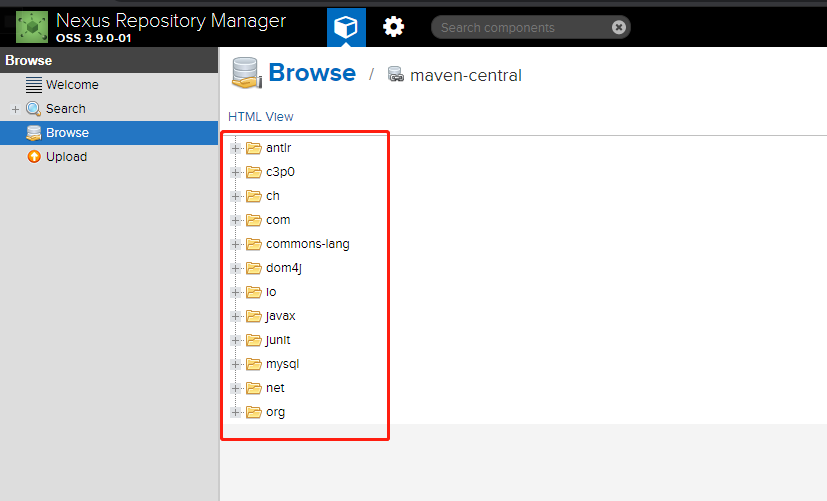Image resolution: width=827 pixels, height=501 pixels.
Task: Expand the junit folder
Action: [x=236, y=340]
